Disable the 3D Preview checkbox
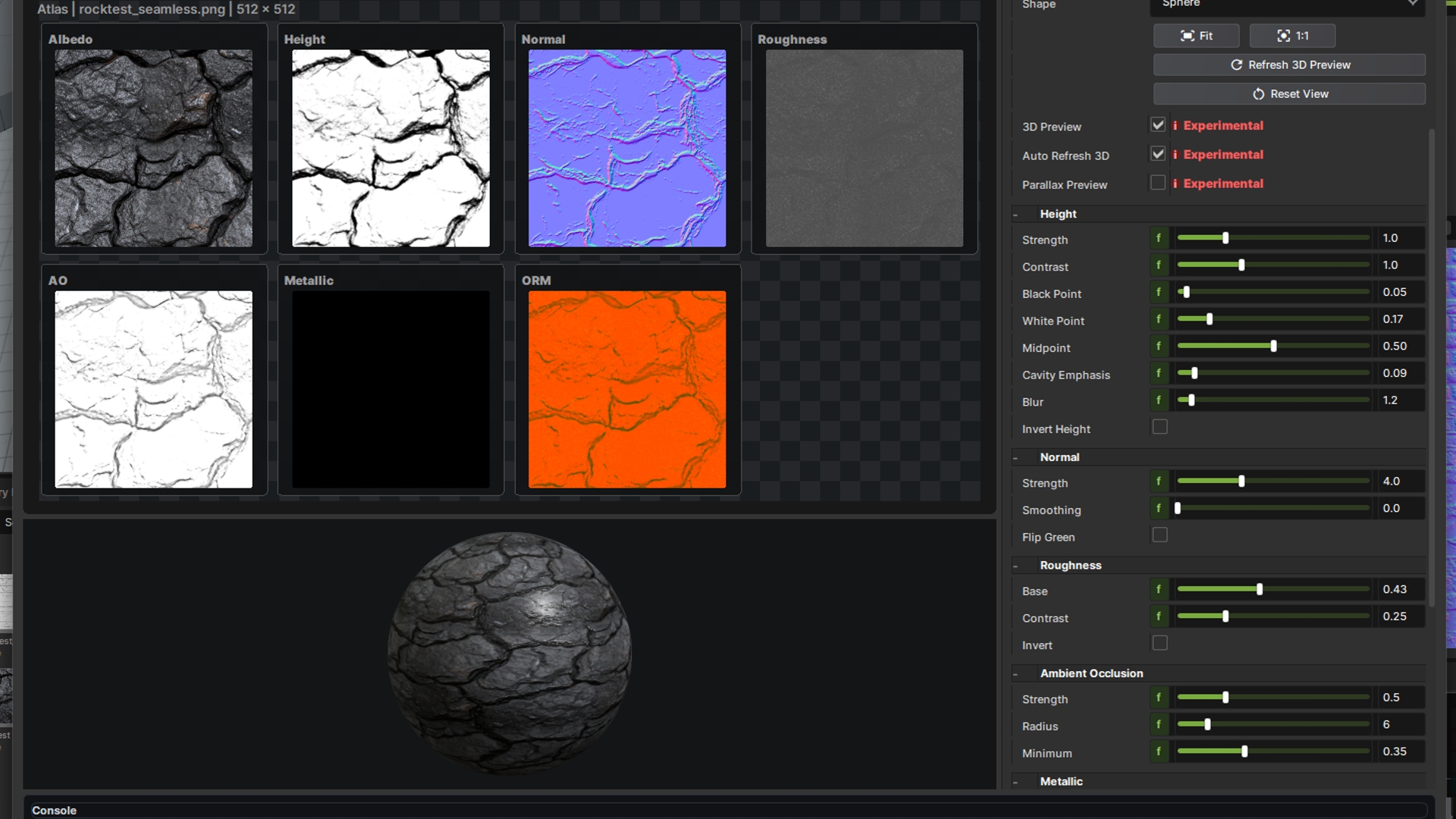 click(x=1158, y=125)
